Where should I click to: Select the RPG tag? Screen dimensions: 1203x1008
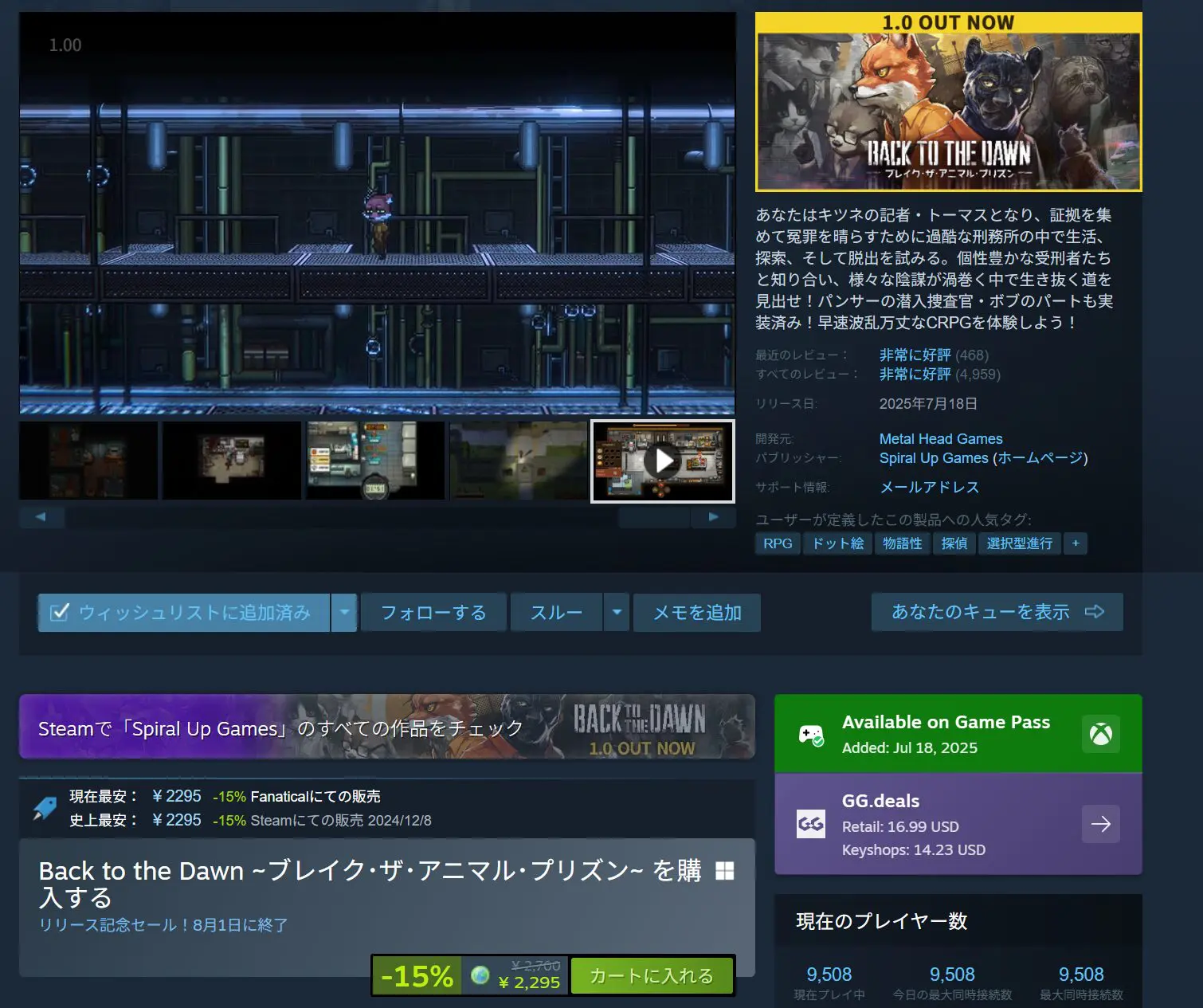point(777,543)
